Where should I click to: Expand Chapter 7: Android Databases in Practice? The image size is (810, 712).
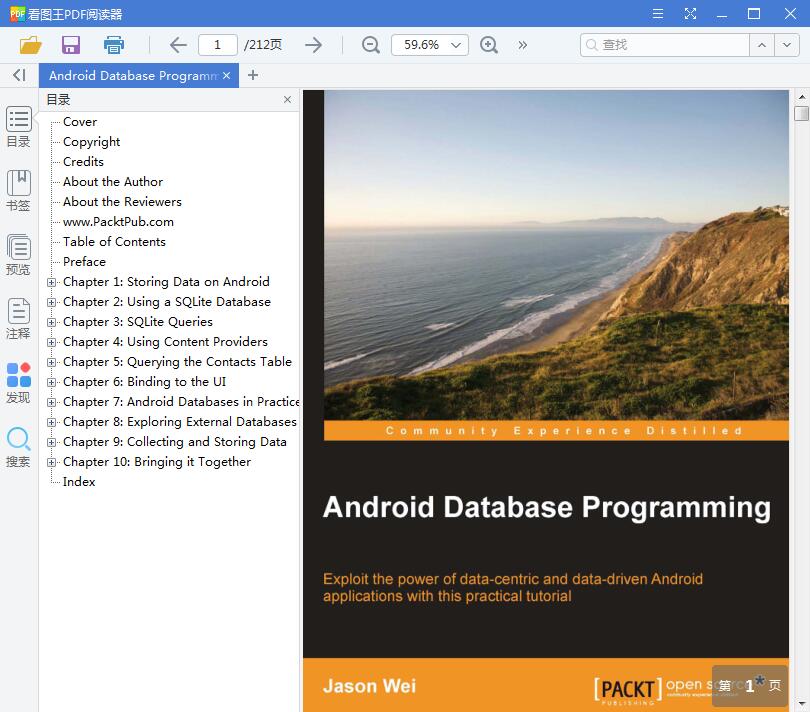51,402
